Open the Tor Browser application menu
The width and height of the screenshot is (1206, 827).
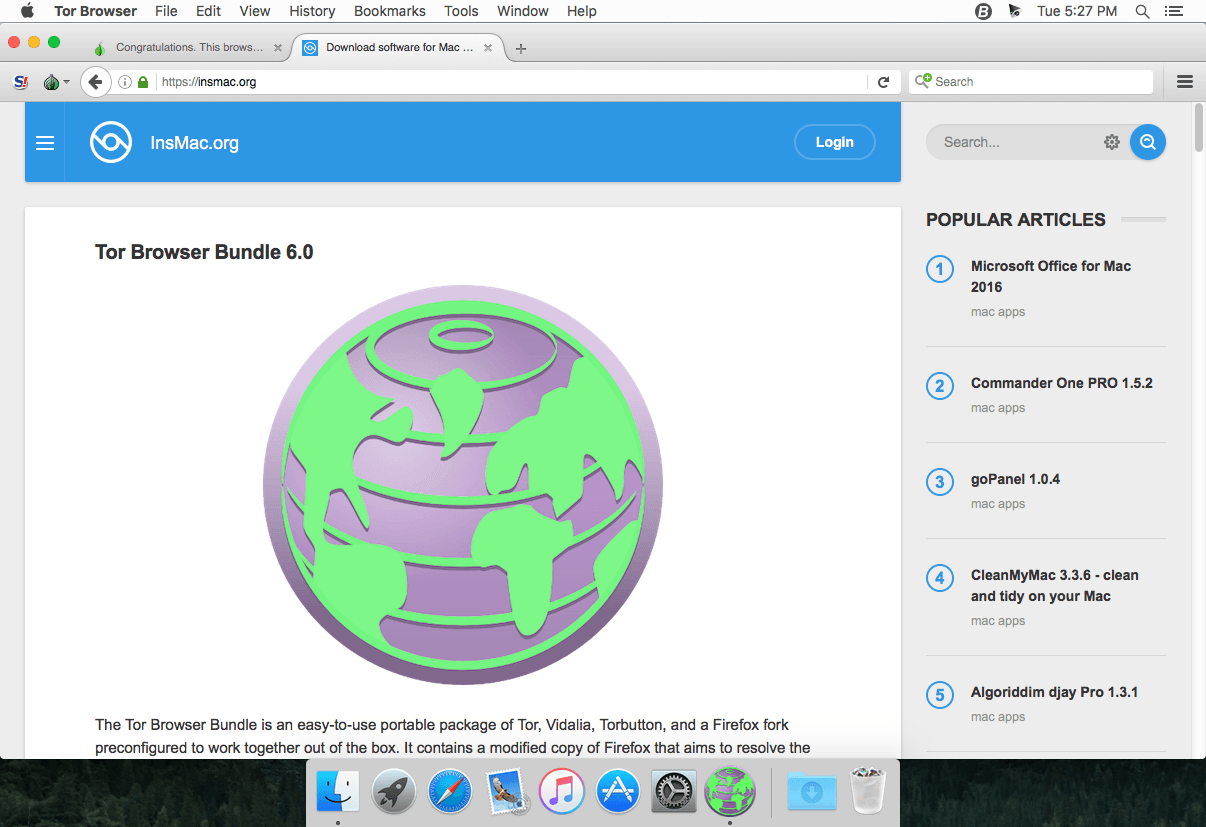[x=96, y=11]
